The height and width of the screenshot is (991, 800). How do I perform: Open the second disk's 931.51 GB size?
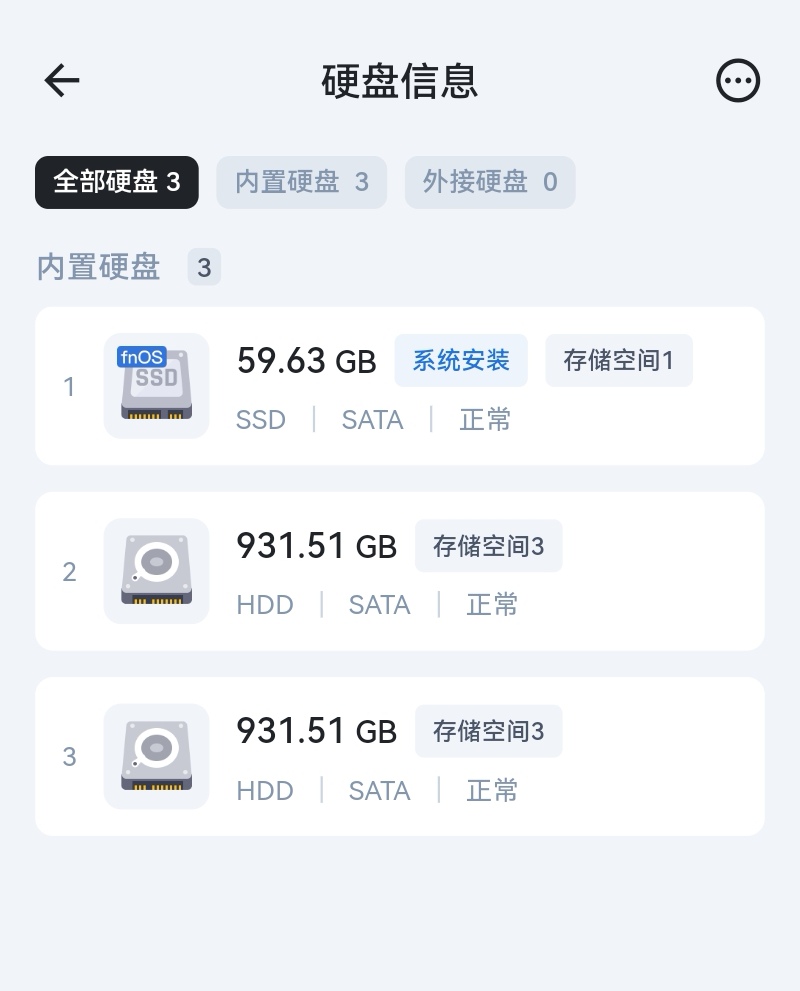(x=317, y=546)
